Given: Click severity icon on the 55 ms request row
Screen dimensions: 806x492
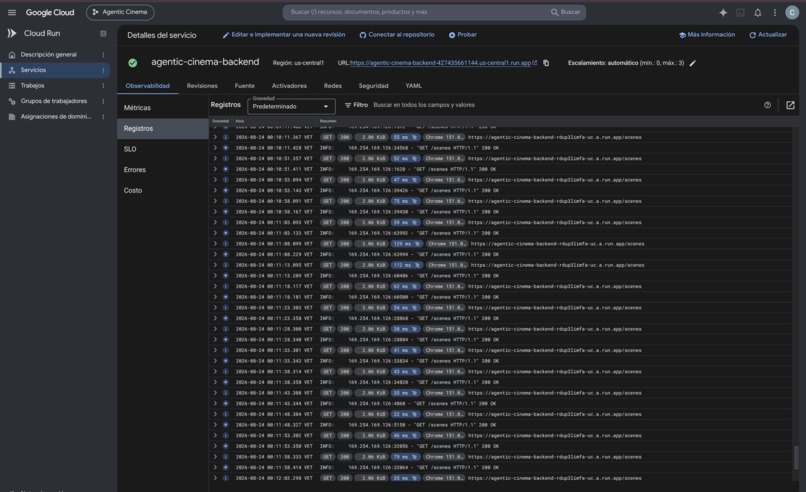Looking at the screenshot, I should [x=225, y=137].
